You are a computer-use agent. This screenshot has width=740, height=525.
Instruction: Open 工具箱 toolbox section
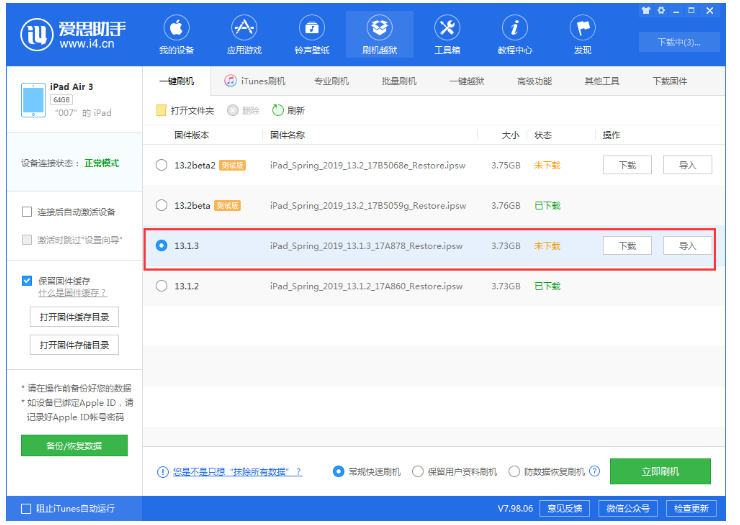(447, 34)
